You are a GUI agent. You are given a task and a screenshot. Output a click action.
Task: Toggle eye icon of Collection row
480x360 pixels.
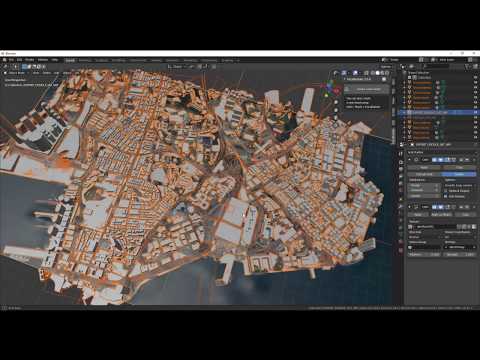pos(476,77)
